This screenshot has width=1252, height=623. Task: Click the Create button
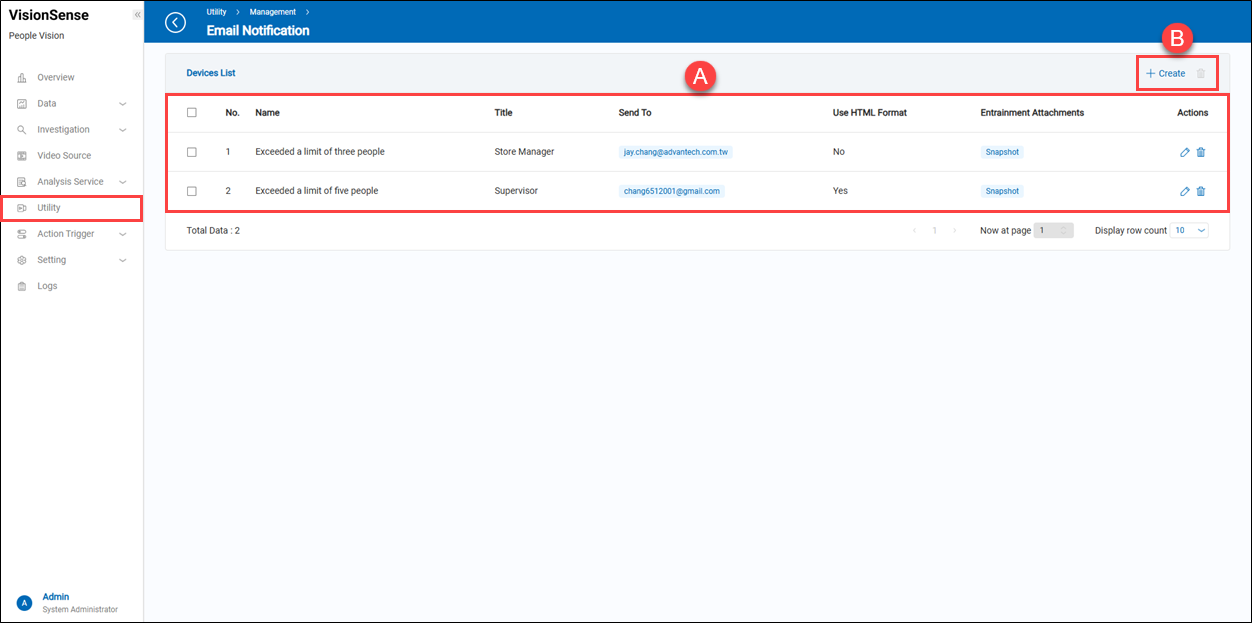click(x=1164, y=73)
